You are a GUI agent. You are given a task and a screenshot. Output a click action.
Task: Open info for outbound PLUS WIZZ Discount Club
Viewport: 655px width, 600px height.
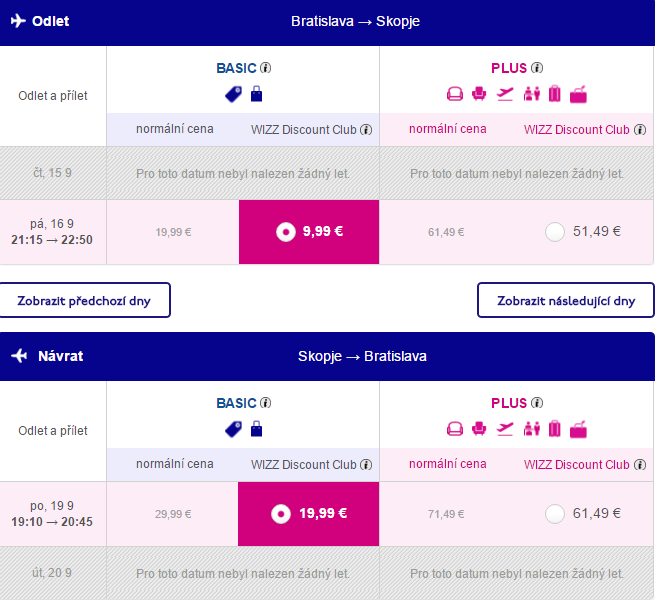pyautogui.click(x=640, y=130)
